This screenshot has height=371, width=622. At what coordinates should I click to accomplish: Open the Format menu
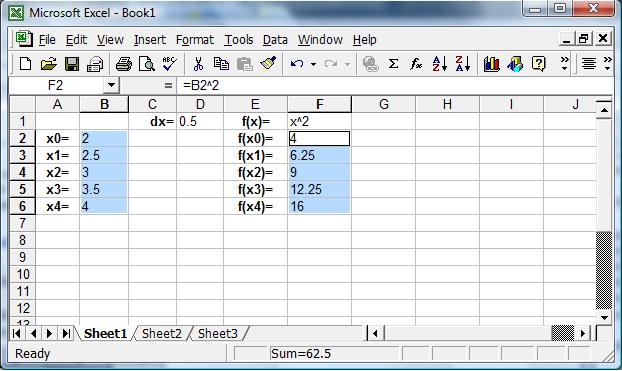pos(195,40)
